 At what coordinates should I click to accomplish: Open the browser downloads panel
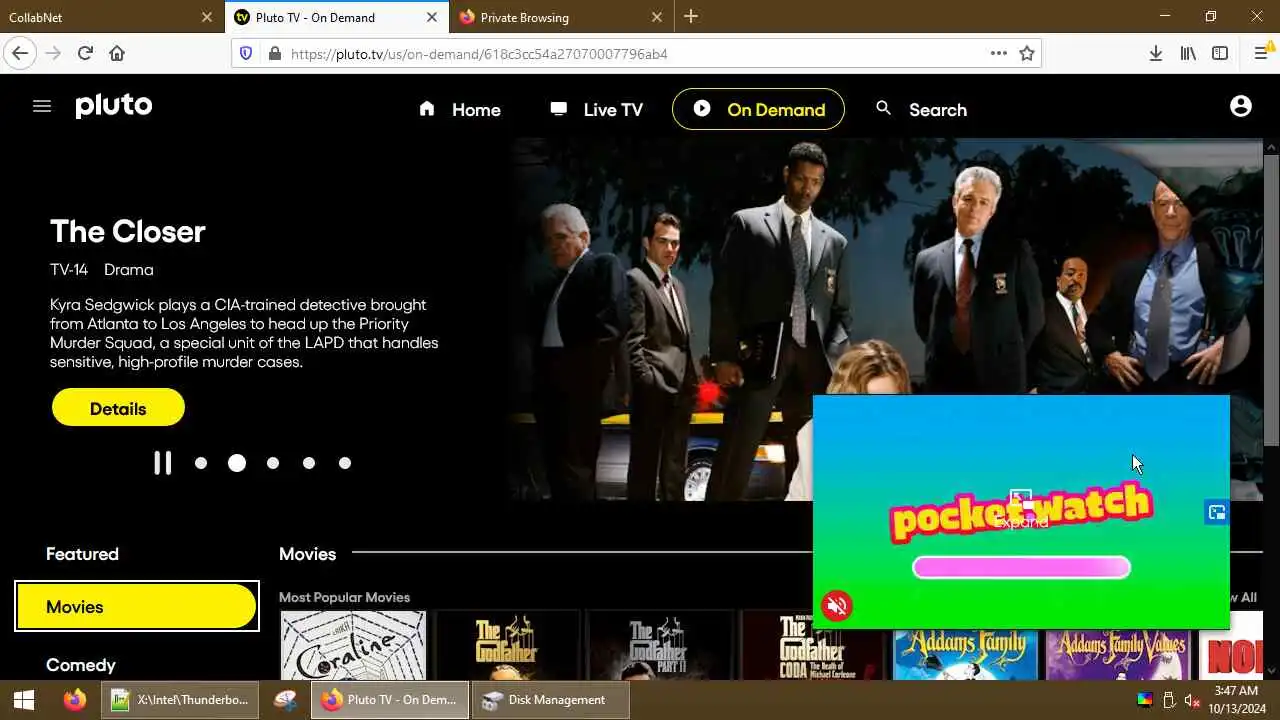coord(1156,53)
